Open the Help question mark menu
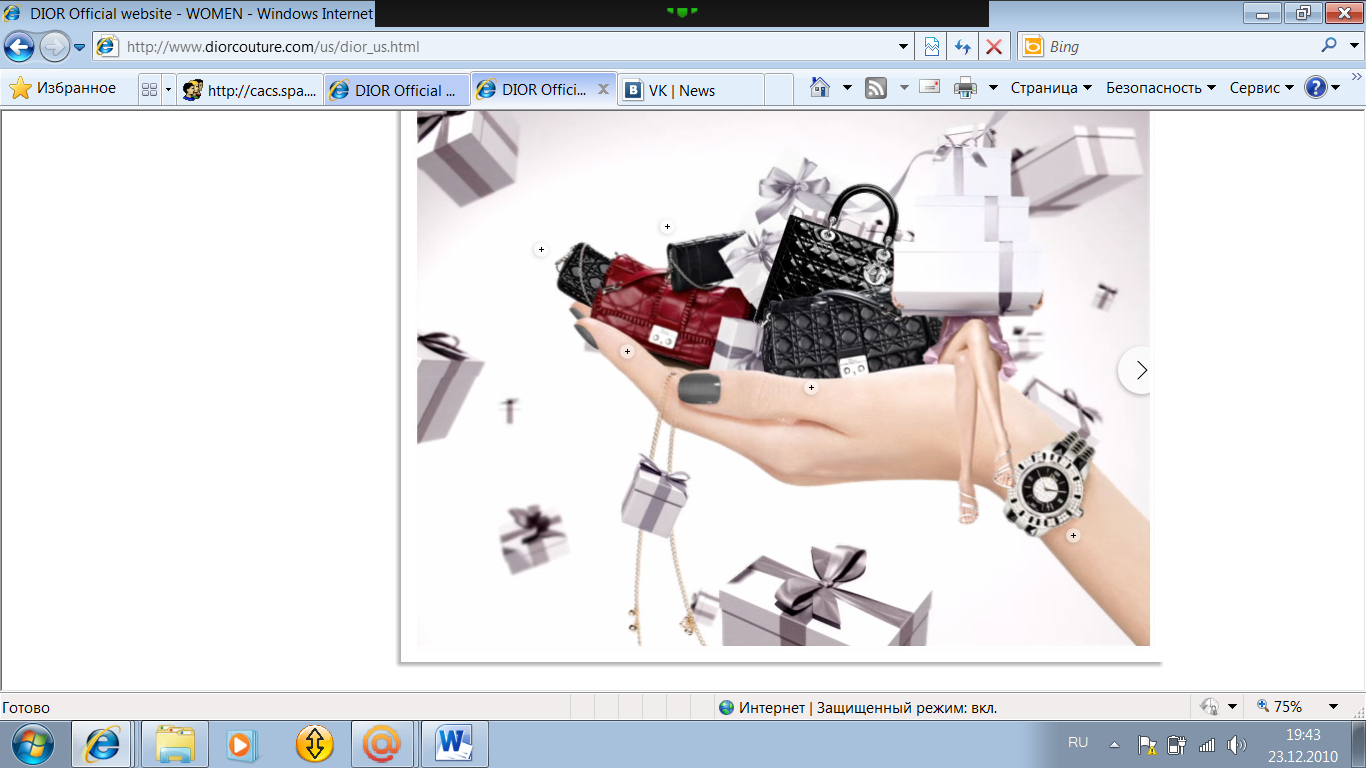 (1322, 88)
